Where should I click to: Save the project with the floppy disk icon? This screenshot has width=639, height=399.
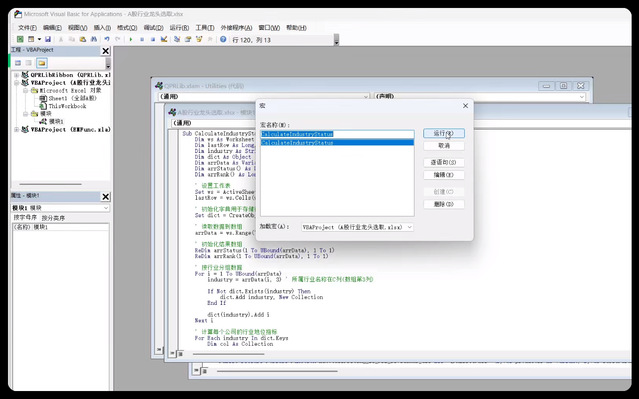click(x=48, y=39)
